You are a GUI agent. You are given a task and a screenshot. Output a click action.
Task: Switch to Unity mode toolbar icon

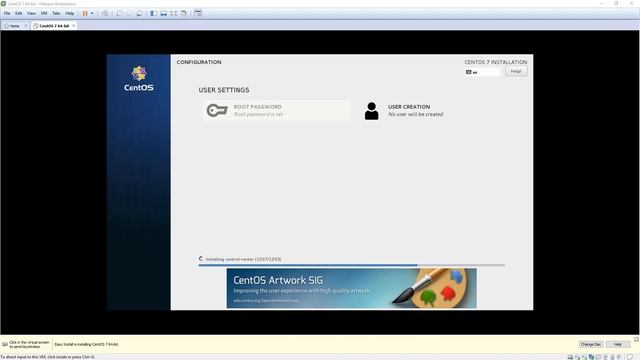(x=184, y=13)
